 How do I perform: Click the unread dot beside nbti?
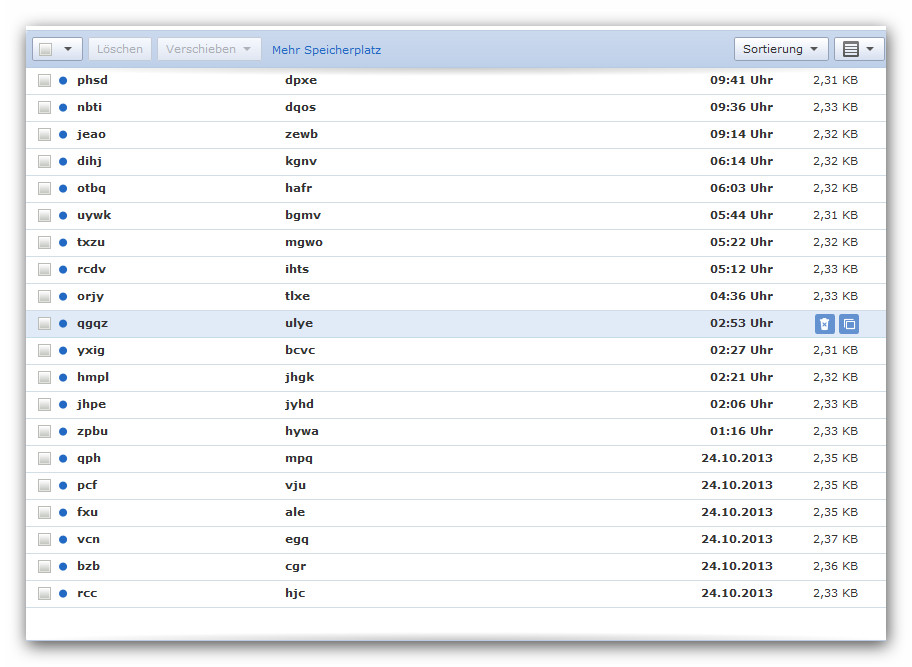coord(63,108)
